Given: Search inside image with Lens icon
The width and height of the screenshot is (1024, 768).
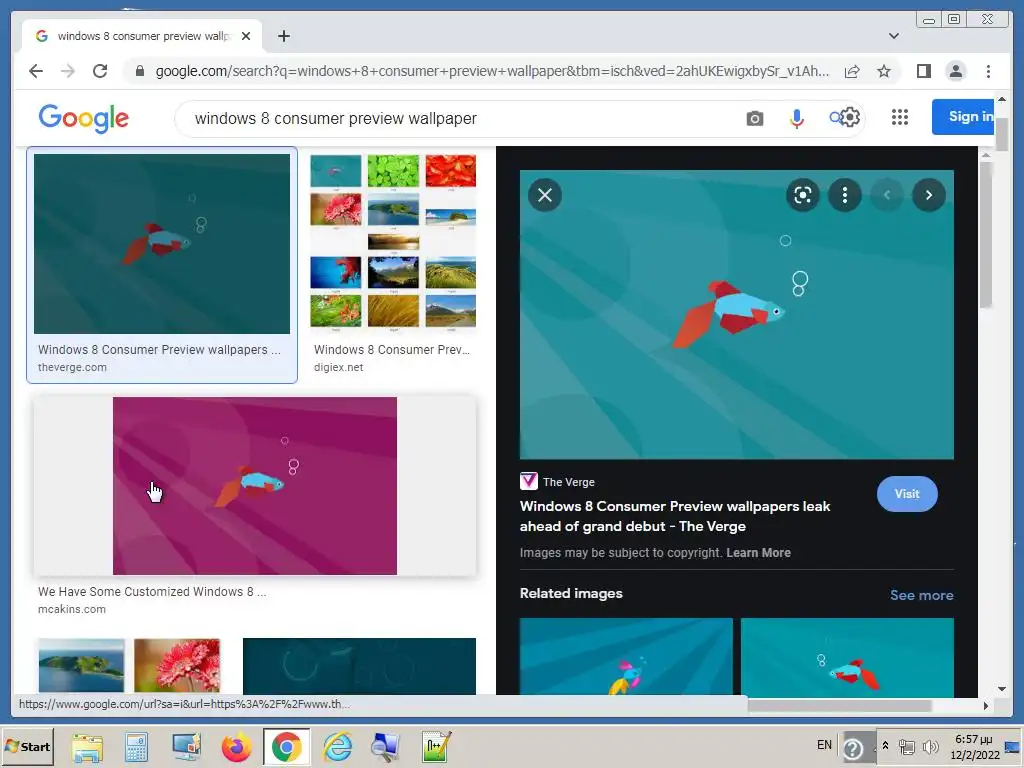Looking at the screenshot, I should click(x=803, y=195).
